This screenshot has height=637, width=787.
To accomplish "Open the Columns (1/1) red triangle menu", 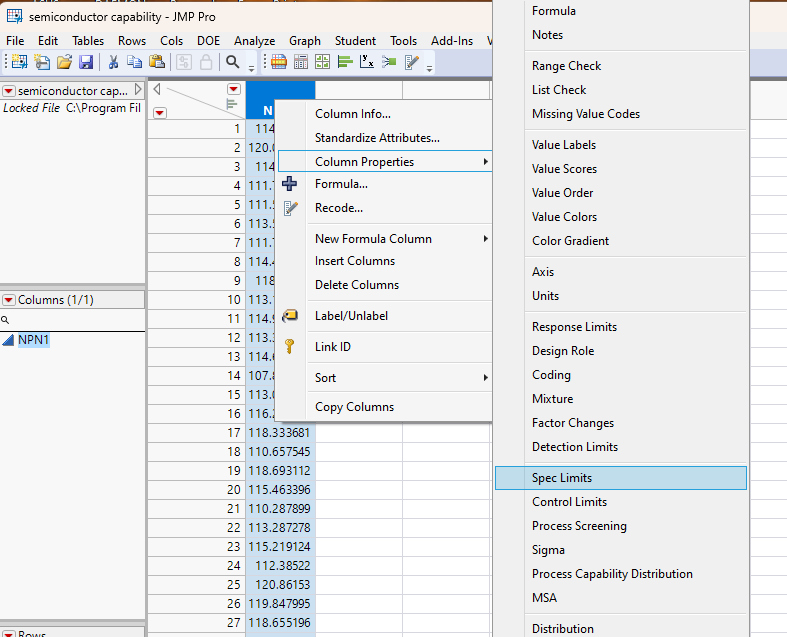I will point(9,300).
